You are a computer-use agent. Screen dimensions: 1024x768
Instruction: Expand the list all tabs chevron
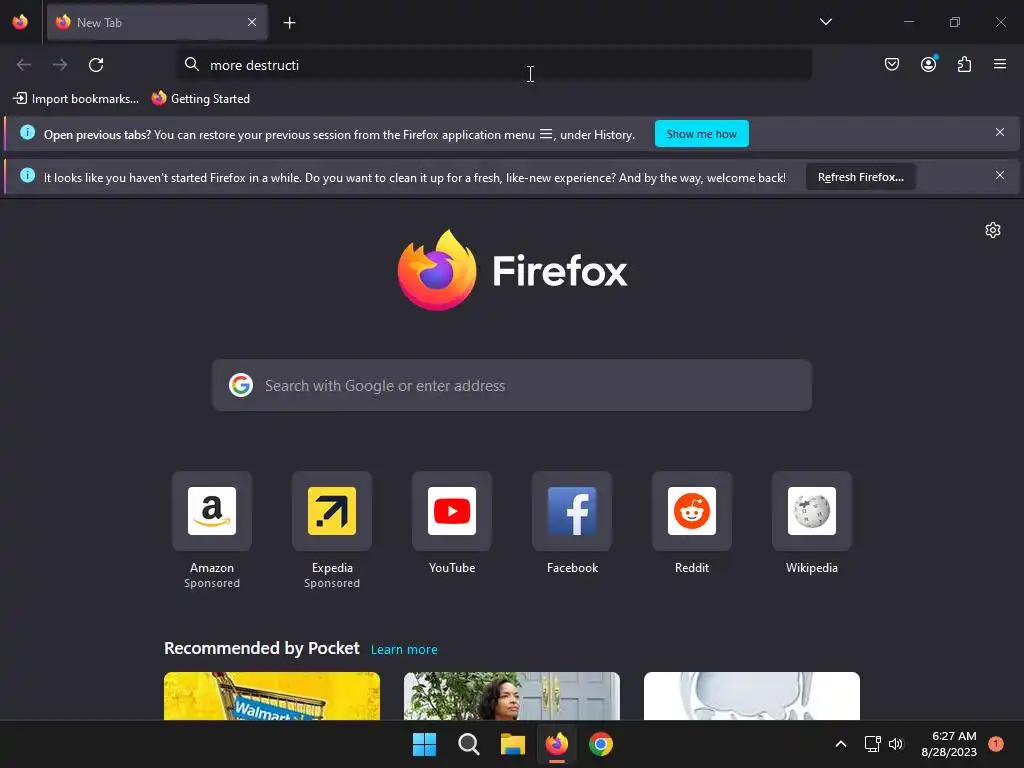point(825,22)
